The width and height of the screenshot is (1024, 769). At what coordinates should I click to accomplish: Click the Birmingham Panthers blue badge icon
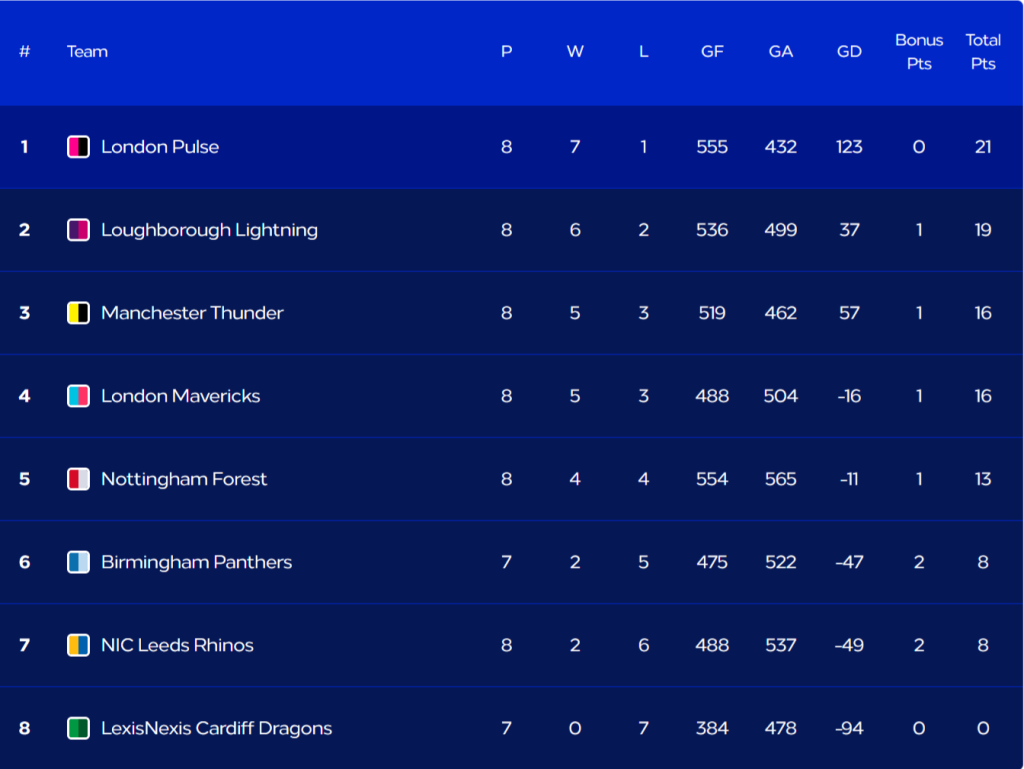78,562
